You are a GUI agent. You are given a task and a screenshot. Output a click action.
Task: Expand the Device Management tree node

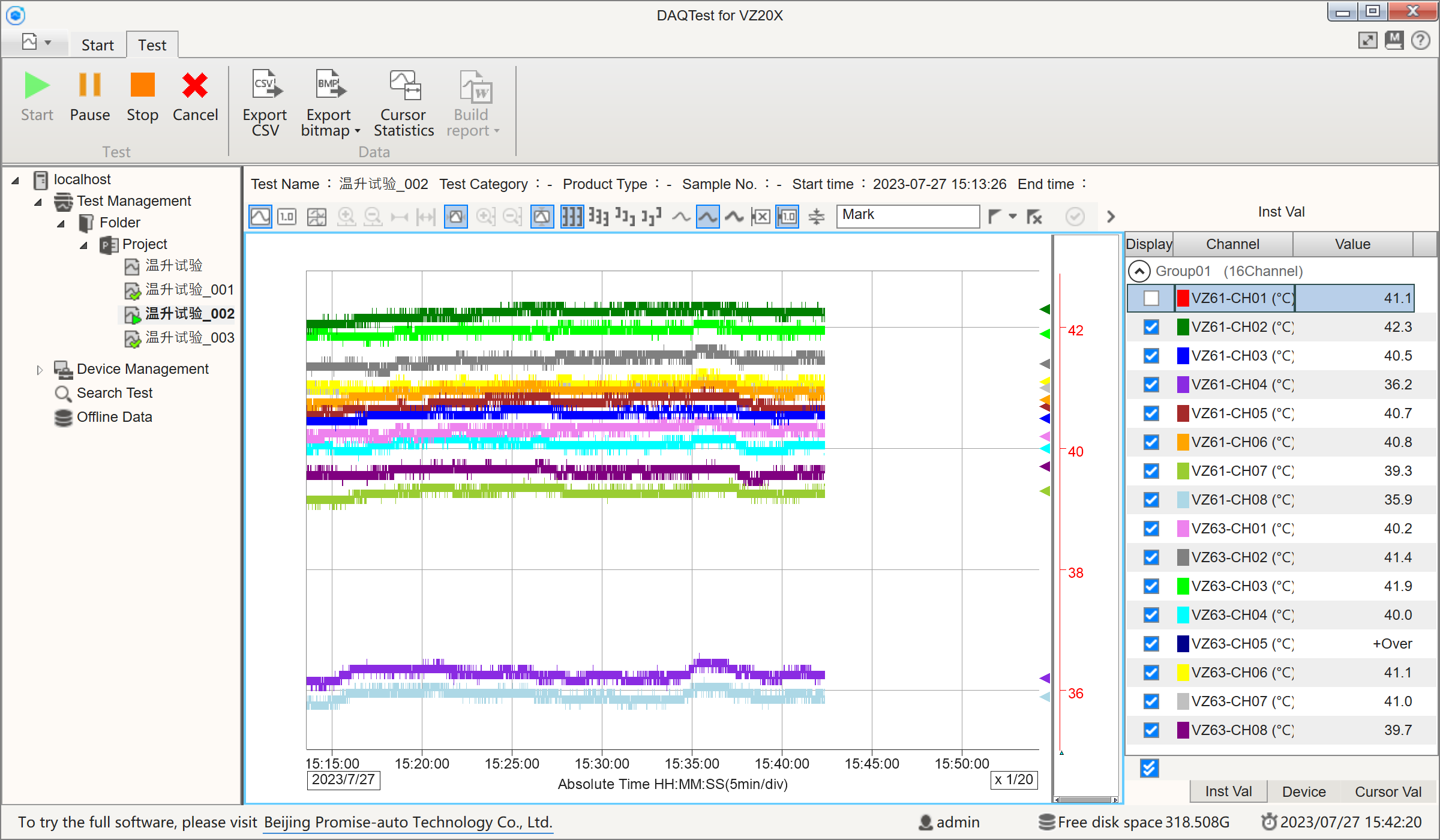(40, 370)
